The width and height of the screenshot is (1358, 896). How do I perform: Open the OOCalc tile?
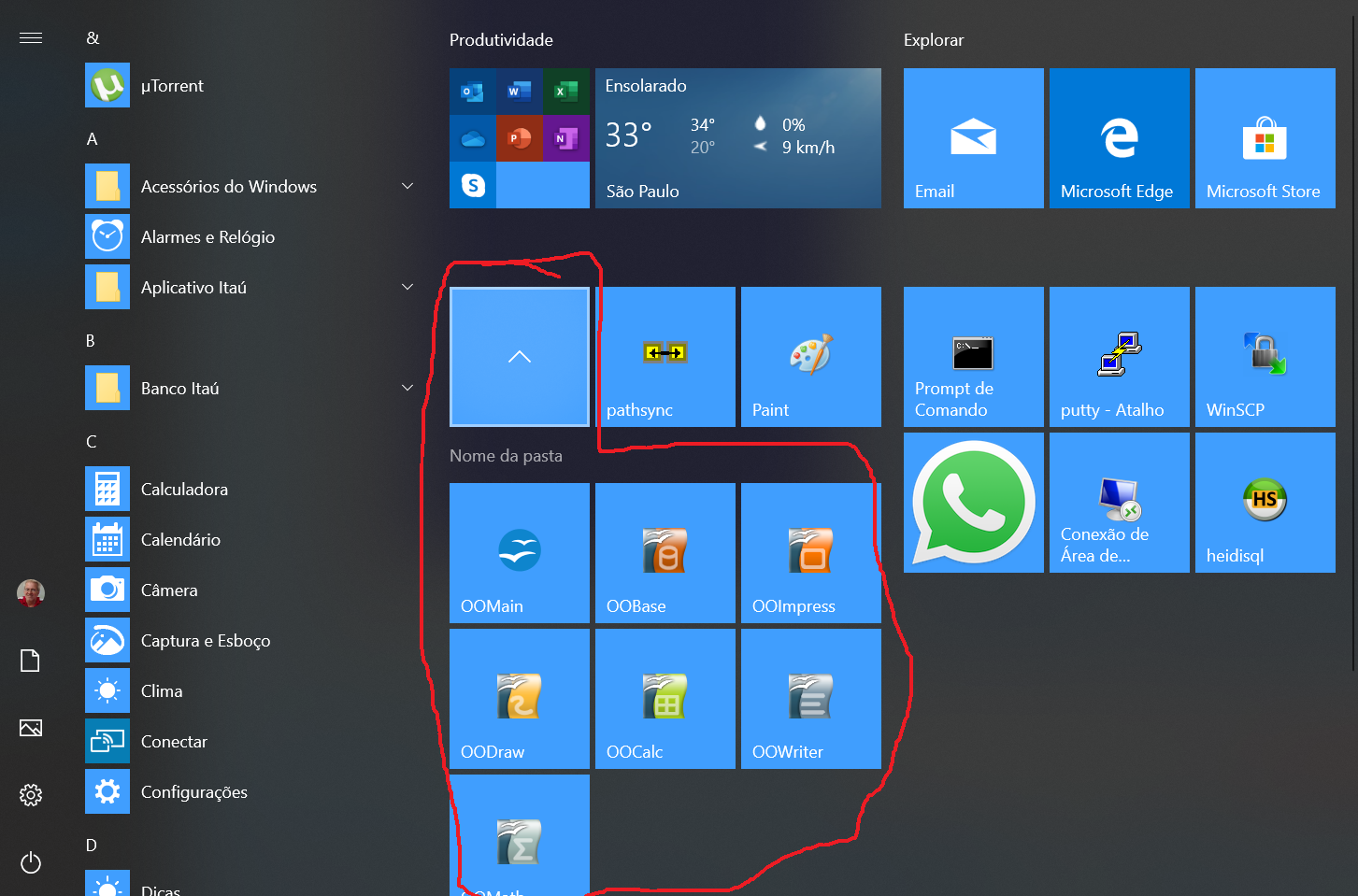tap(665, 699)
